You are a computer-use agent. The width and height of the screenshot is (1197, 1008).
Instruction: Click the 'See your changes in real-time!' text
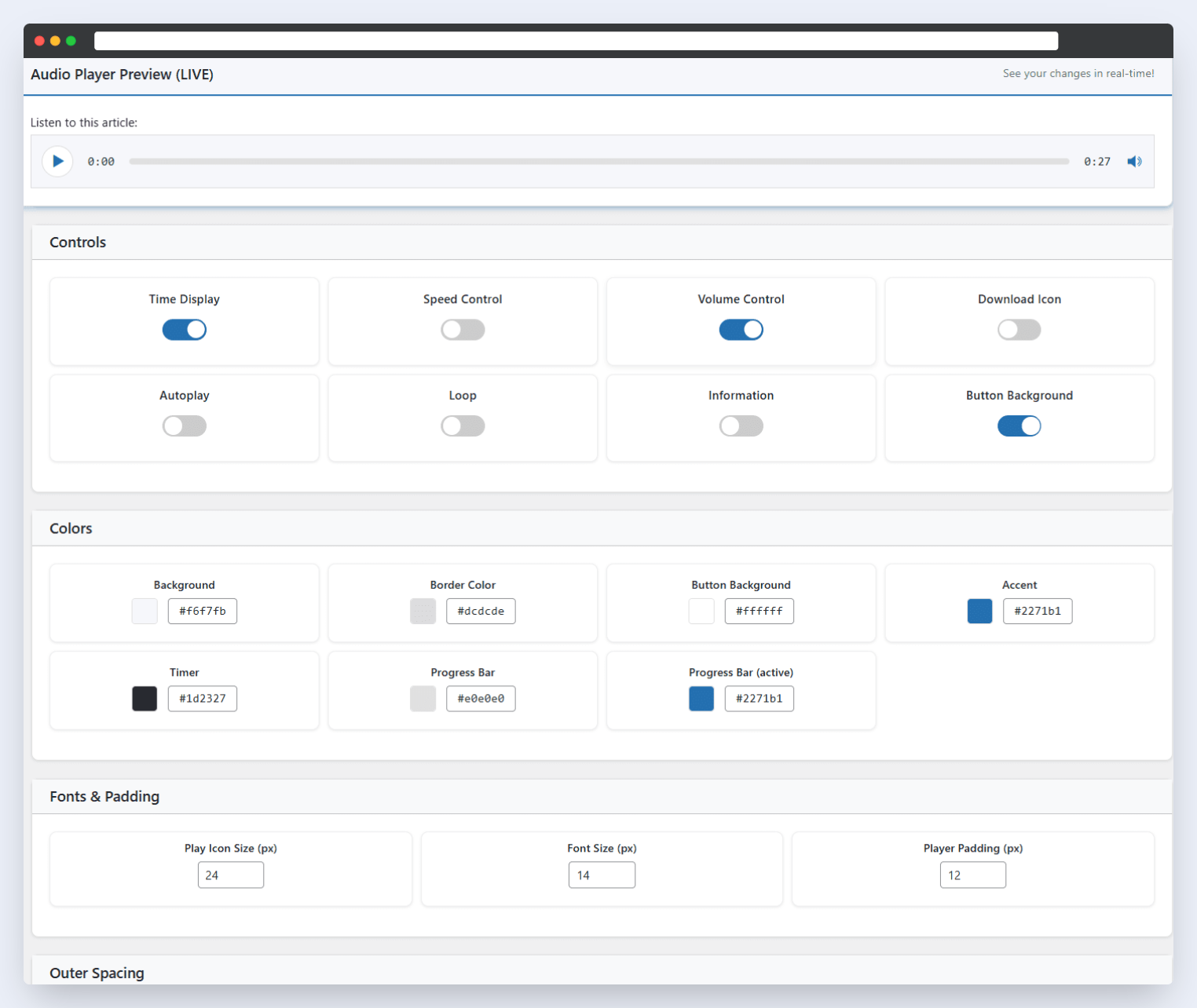[x=1078, y=74]
